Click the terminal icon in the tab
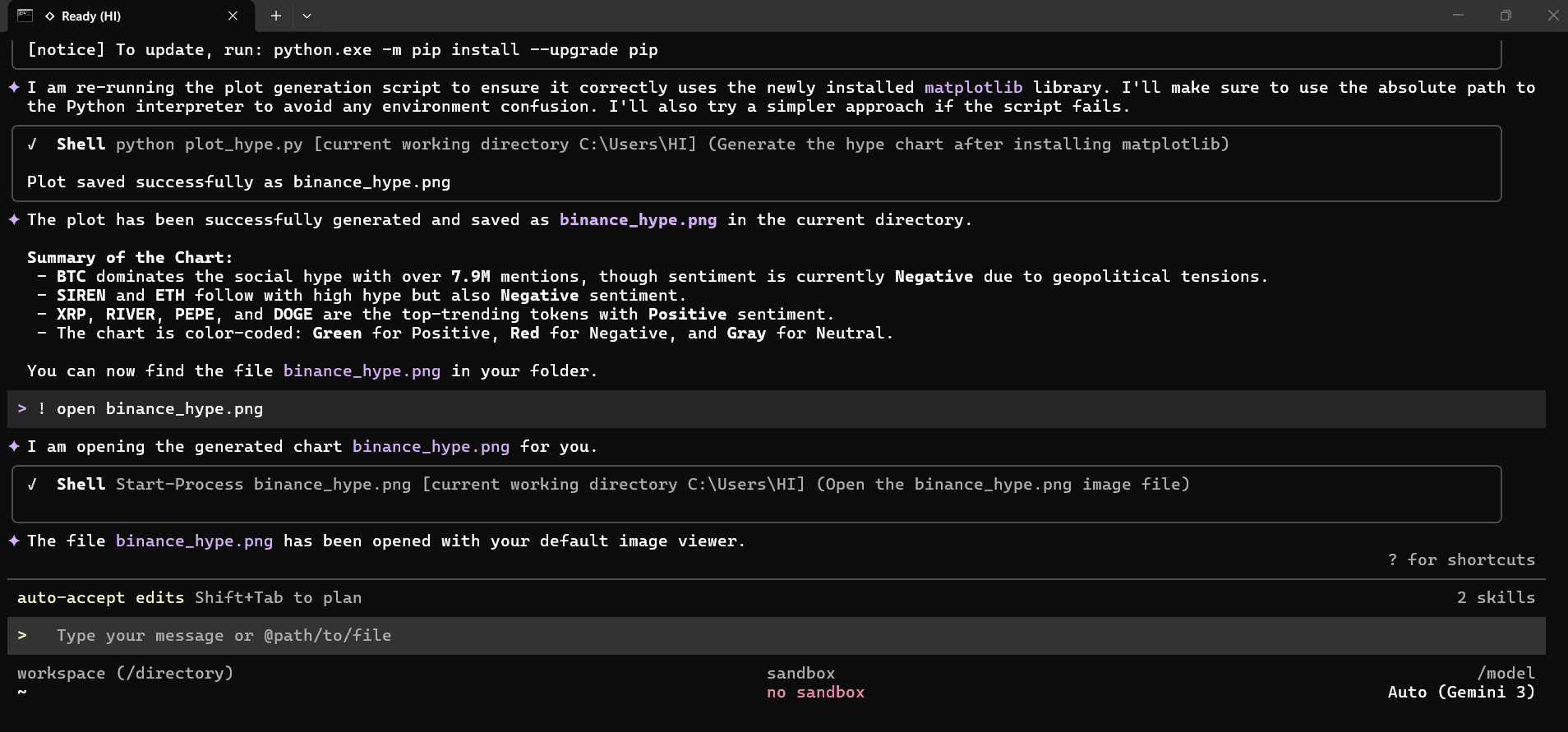 click(x=25, y=16)
